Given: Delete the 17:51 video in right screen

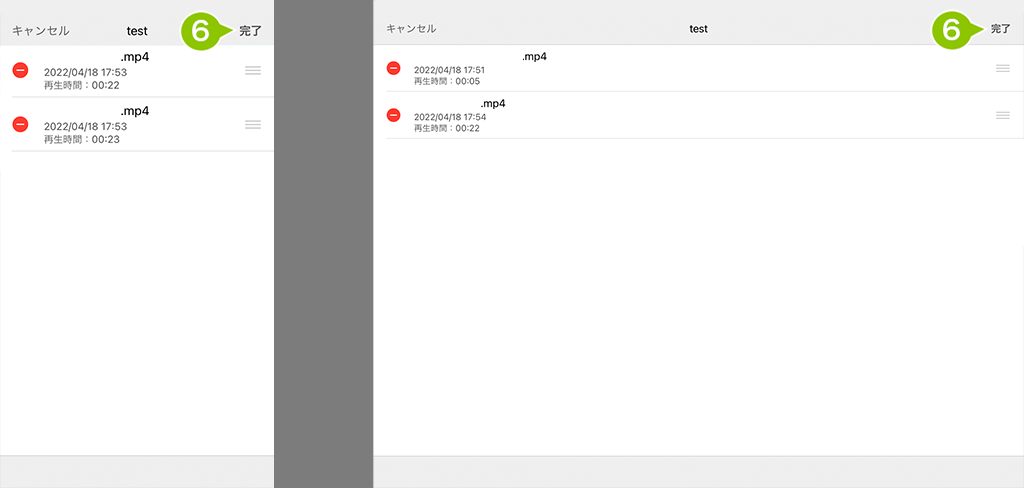Looking at the screenshot, I should [x=393, y=68].
